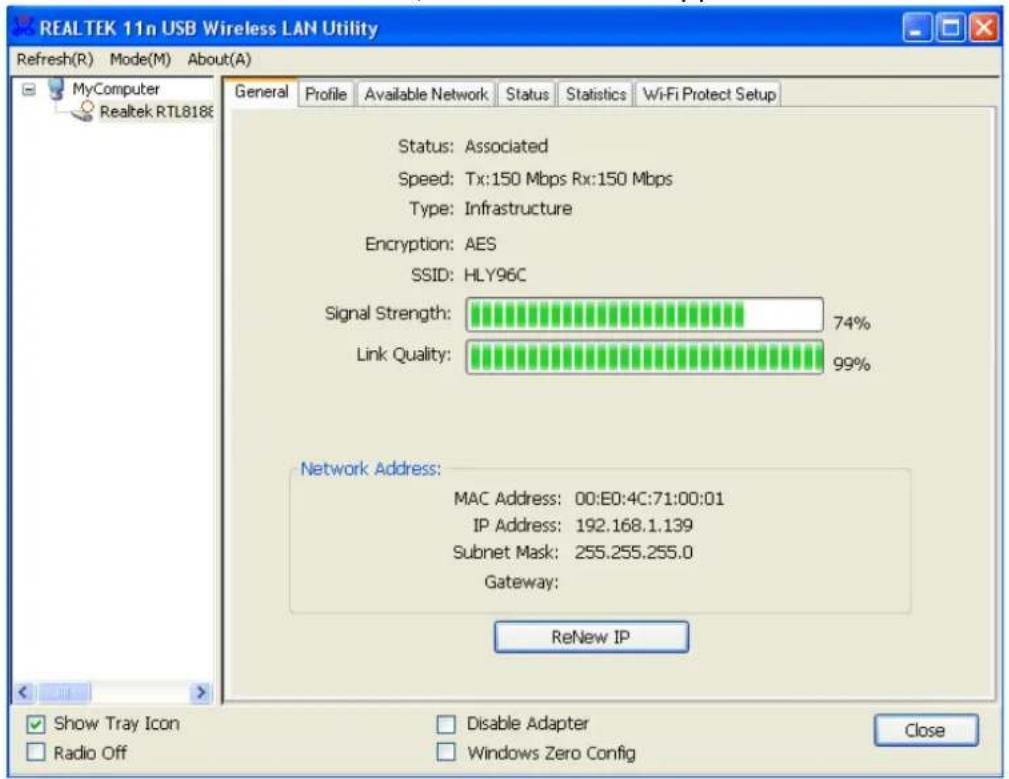Open the Available Network tab
This screenshot has height=779, width=1009.
426,94
